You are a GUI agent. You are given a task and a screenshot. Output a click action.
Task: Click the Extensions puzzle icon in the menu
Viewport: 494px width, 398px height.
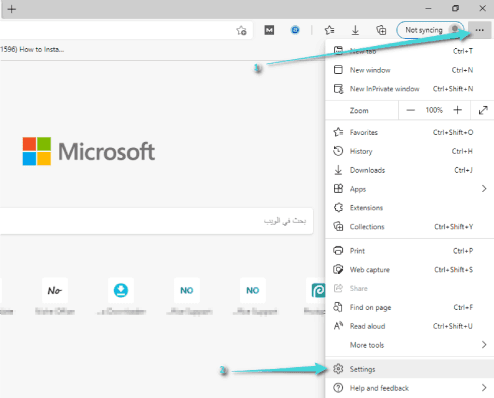pyautogui.click(x=338, y=208)
